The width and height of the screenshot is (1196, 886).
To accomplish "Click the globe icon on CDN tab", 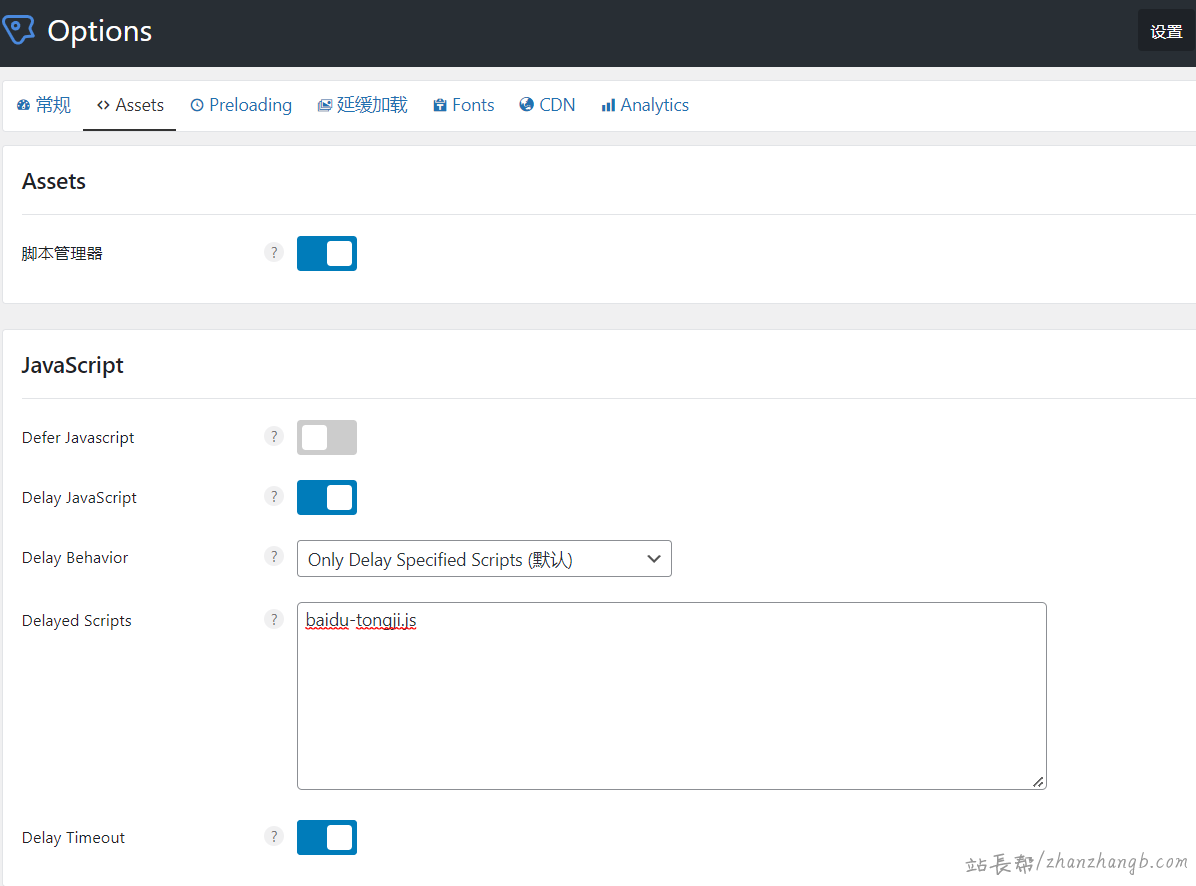I will point(527,105).
